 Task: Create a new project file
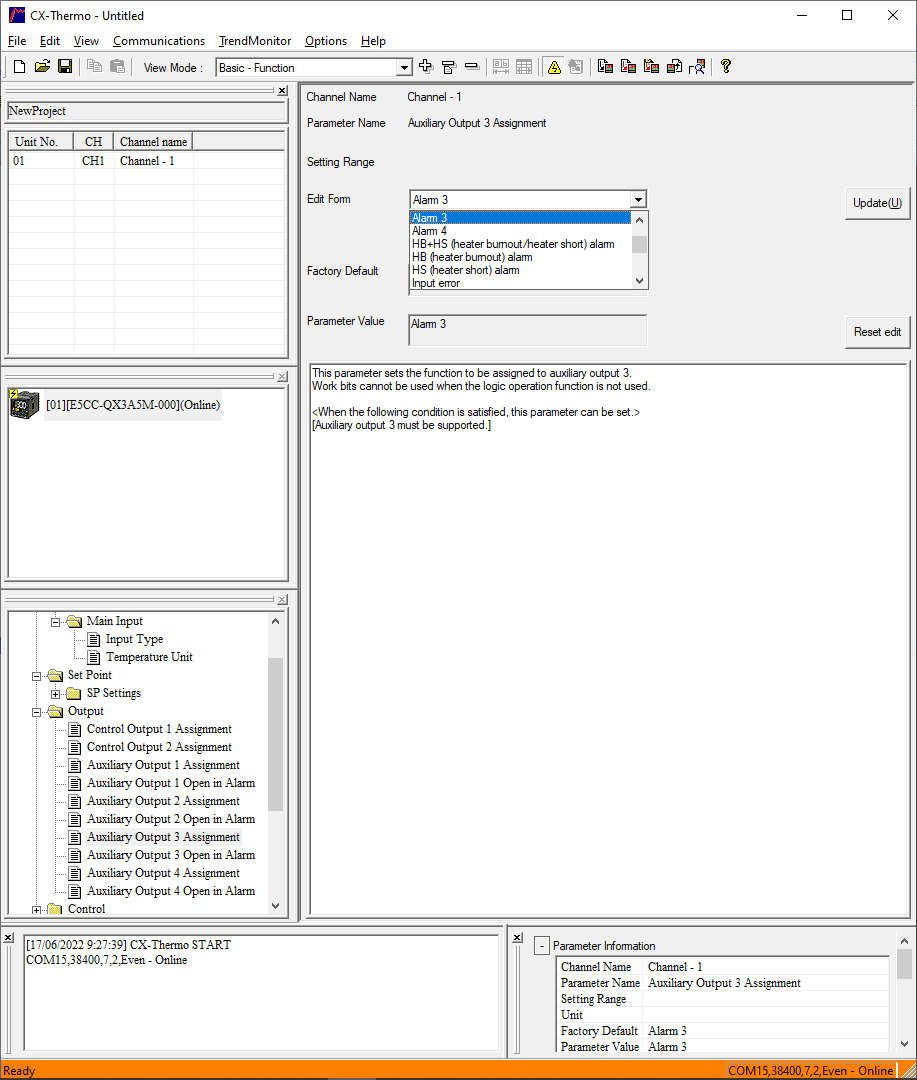19,67
